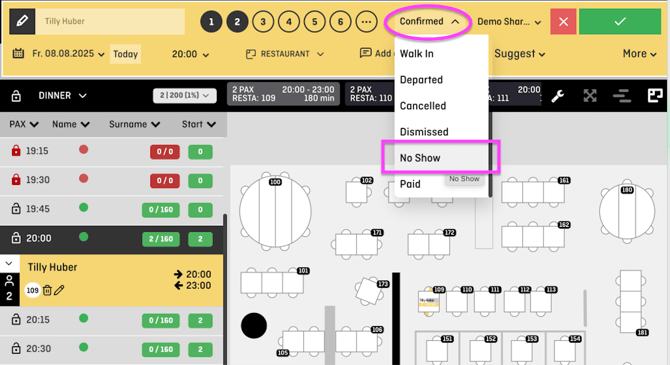
Task: Open the 2|200 (1%) capacity dropdown
Action: click(185, 95)
